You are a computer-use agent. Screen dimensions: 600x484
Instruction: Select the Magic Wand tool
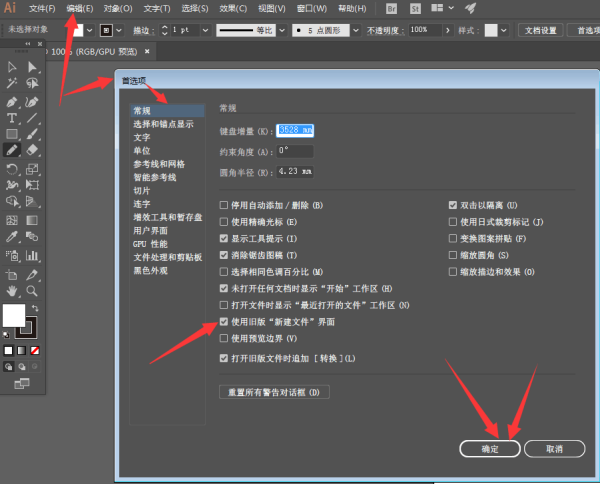point(12,84)
